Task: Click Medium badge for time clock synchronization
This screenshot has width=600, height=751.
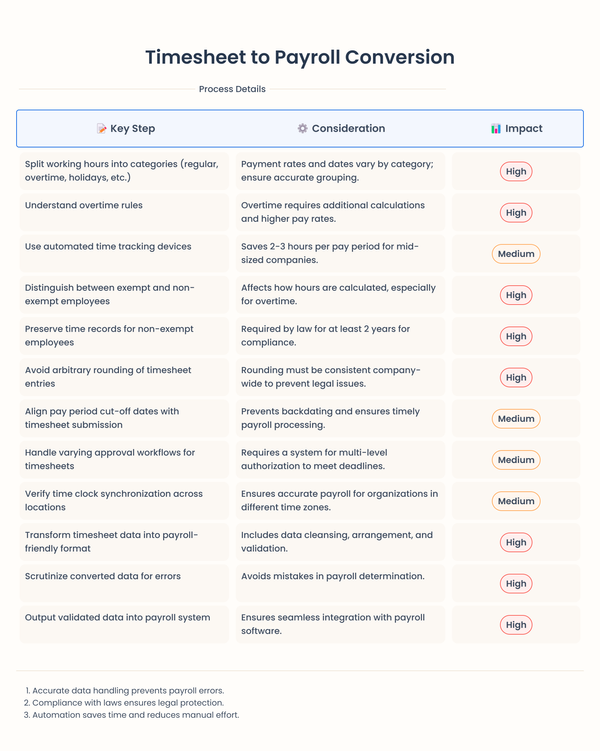Action: tap(516, 501)
